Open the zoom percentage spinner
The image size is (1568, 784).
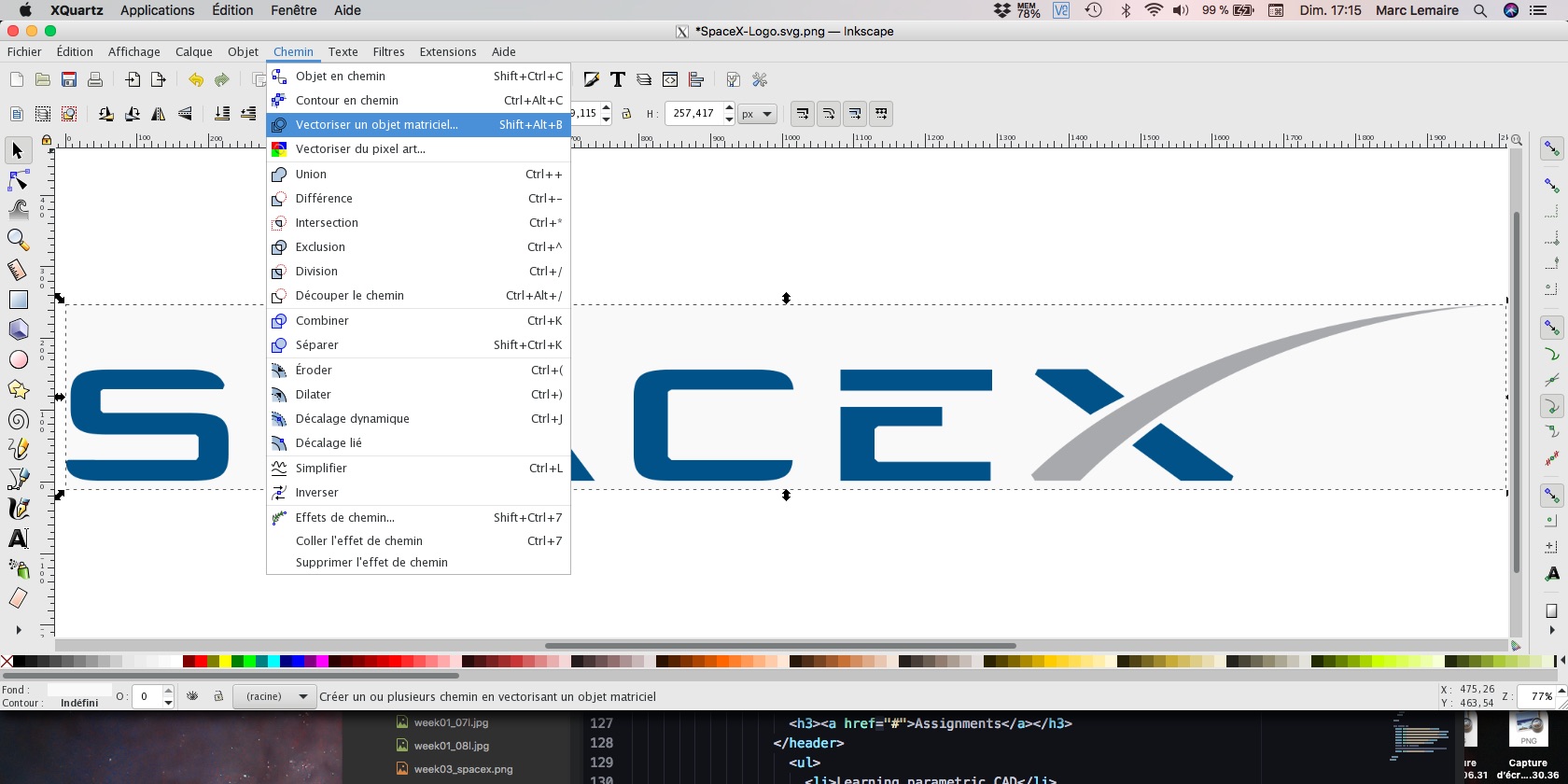pos(1542,696)
